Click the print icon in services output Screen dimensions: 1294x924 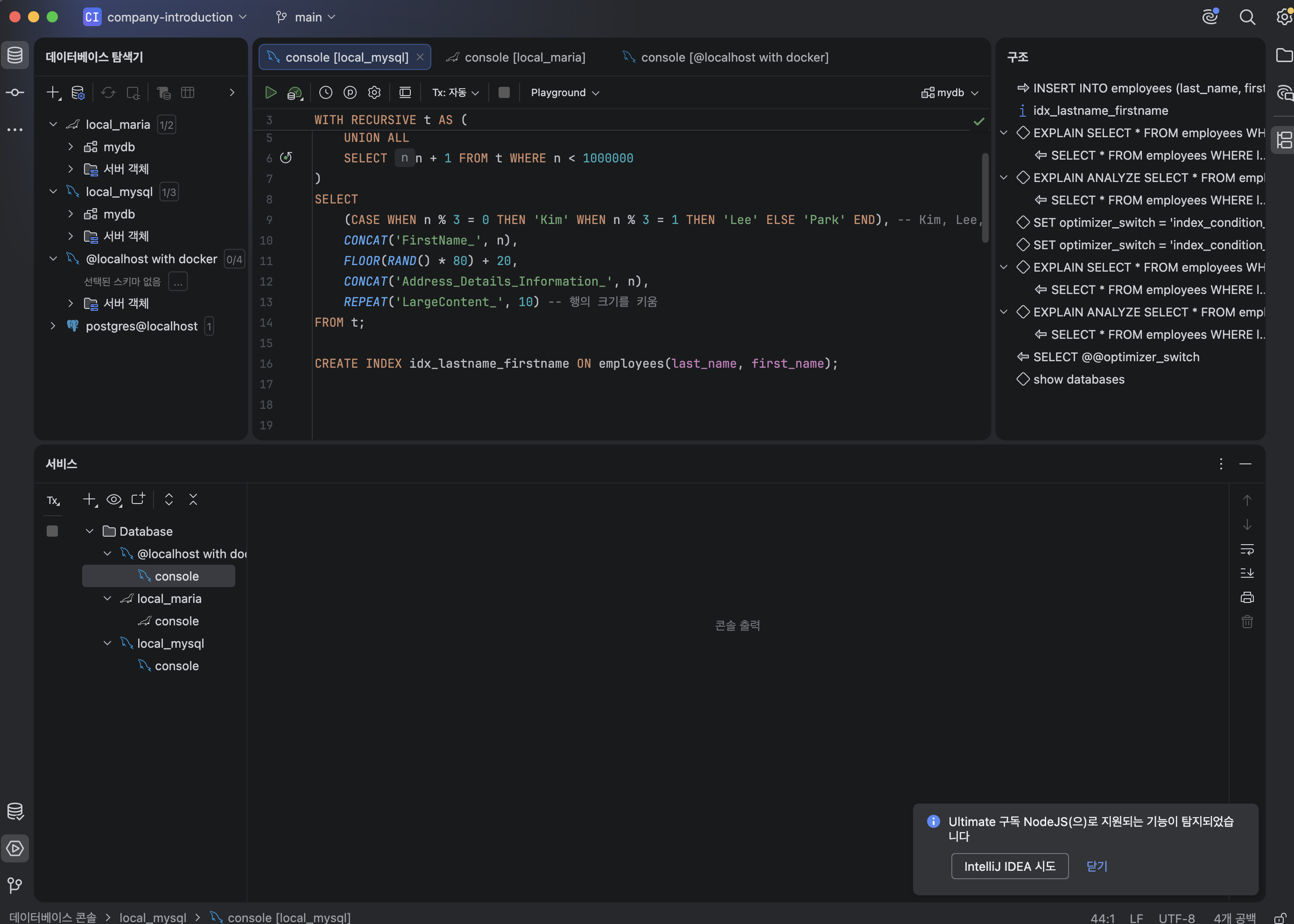click(1247, 597)
